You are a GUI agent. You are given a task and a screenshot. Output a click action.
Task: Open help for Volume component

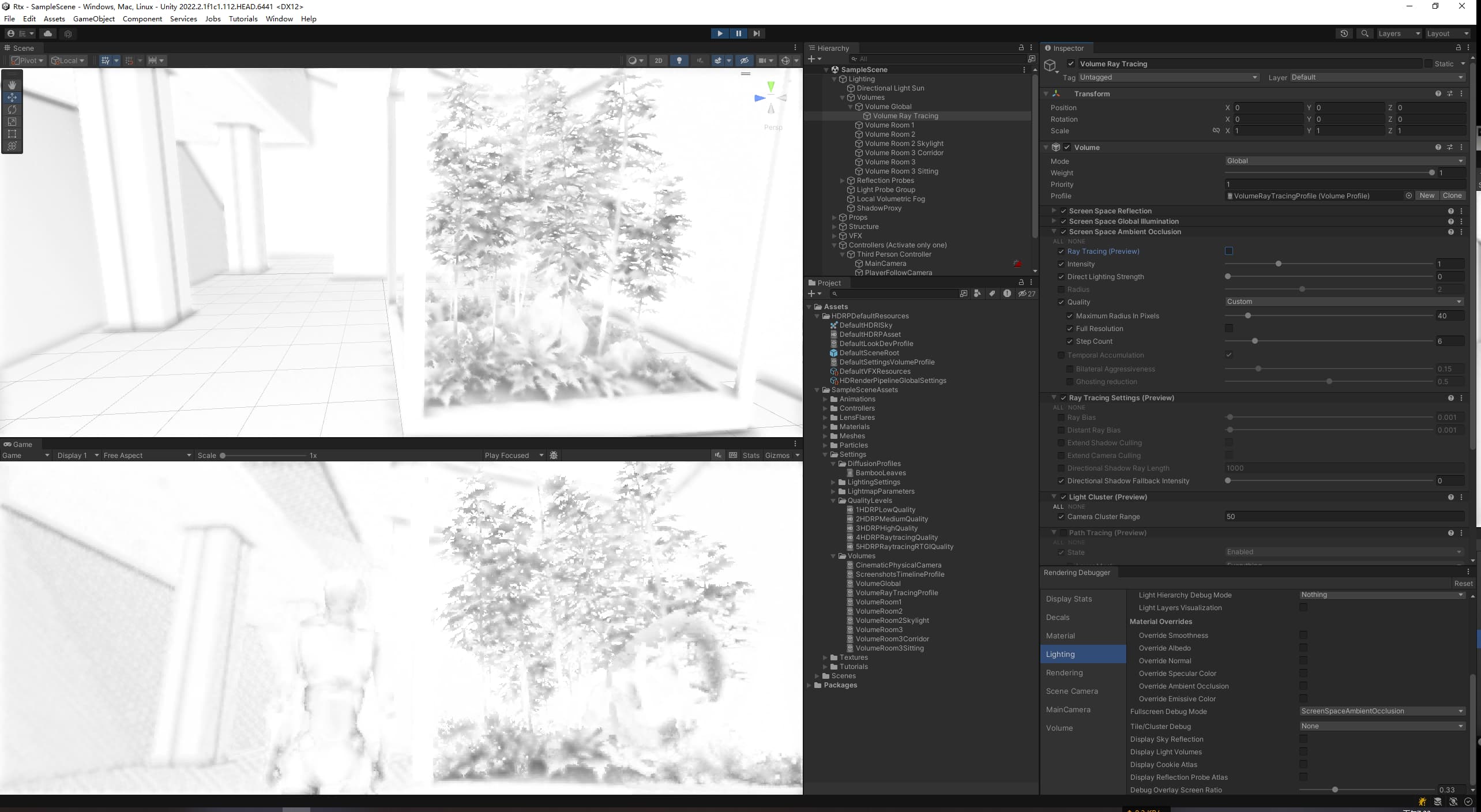pyautogui.click(x=1438, y=147)
